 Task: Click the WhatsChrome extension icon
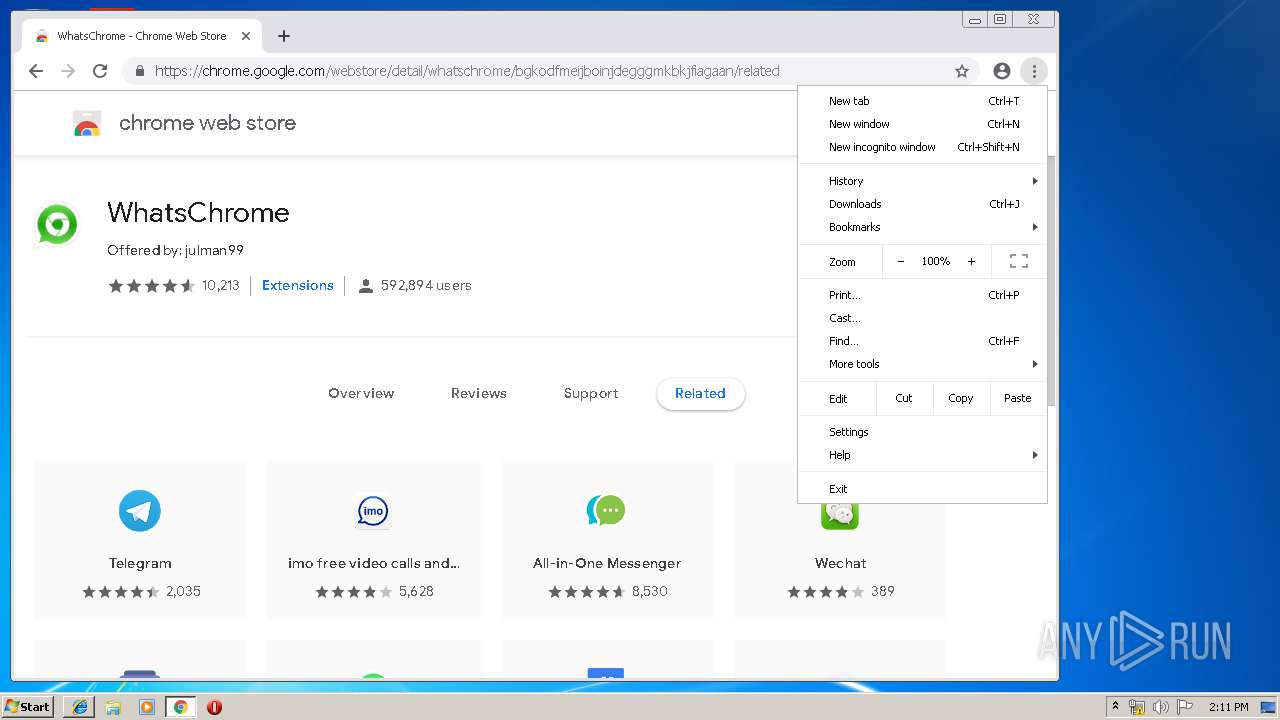click(57, 224)
